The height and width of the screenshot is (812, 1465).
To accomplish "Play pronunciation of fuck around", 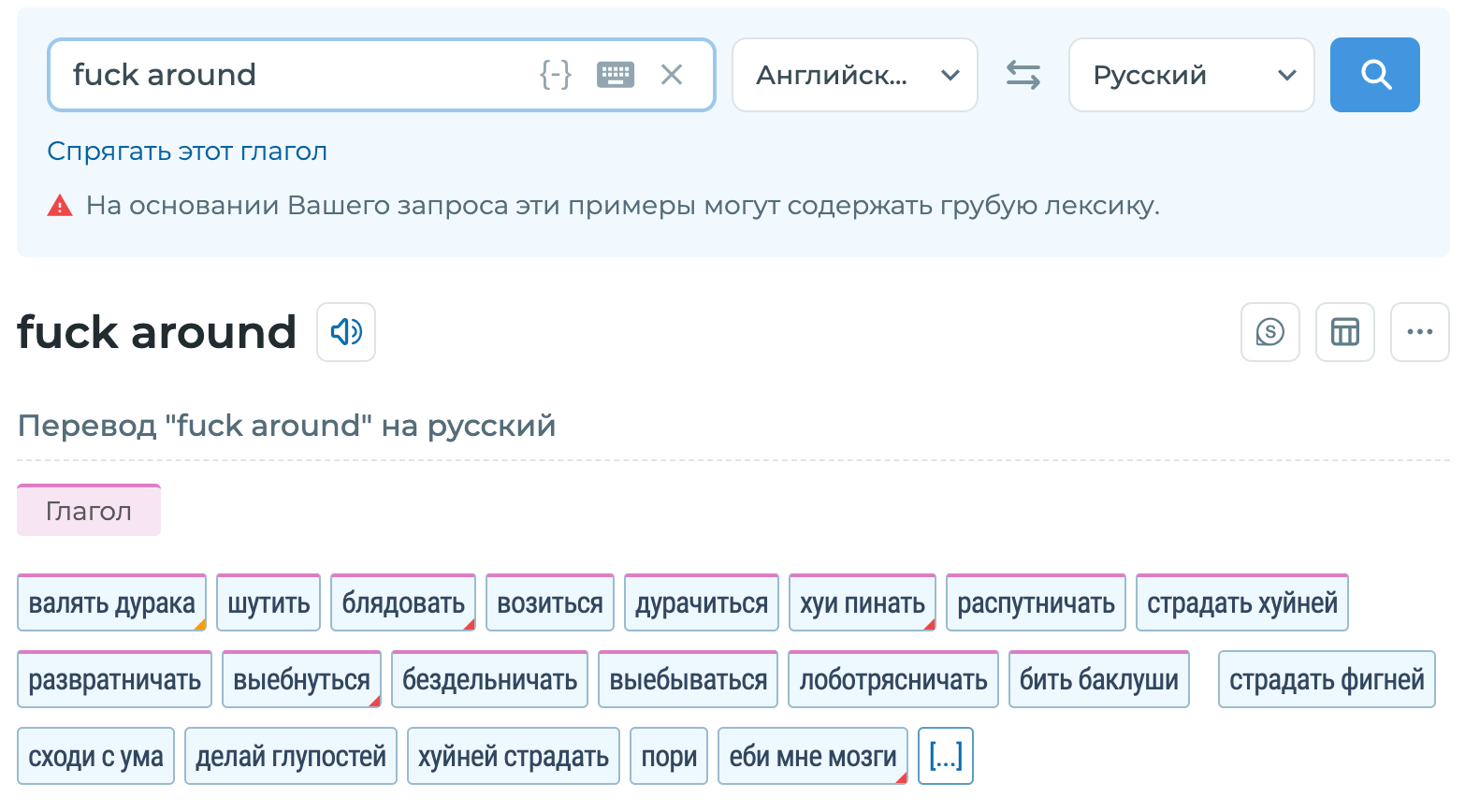I will 346,332.
